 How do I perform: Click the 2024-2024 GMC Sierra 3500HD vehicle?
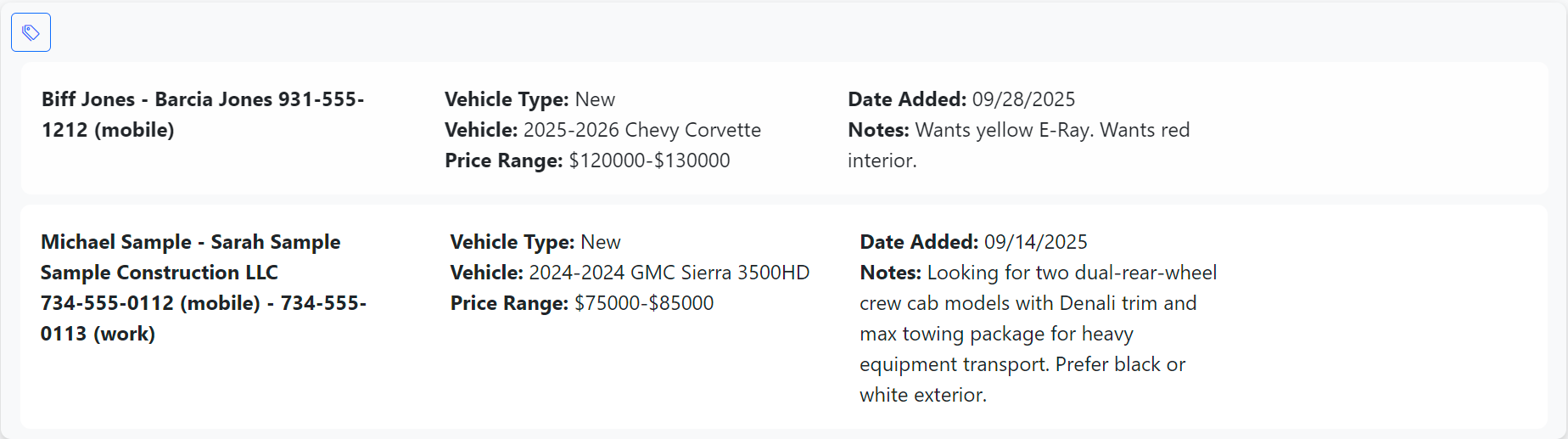coord(669,273)
